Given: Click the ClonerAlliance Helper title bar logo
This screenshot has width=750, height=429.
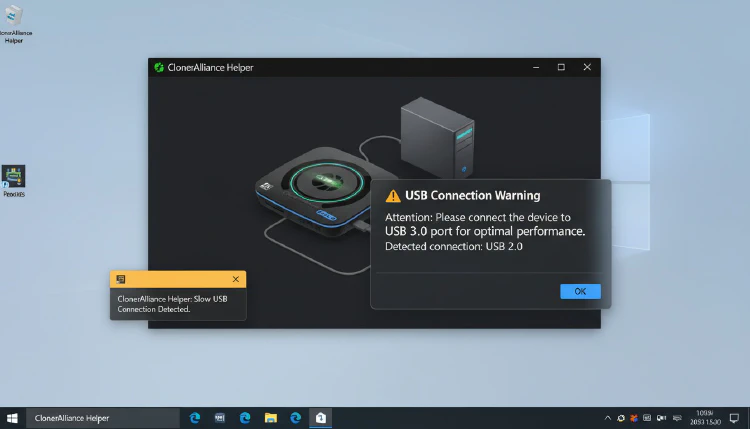Looking at the screenshot, I should click(159, 67).
